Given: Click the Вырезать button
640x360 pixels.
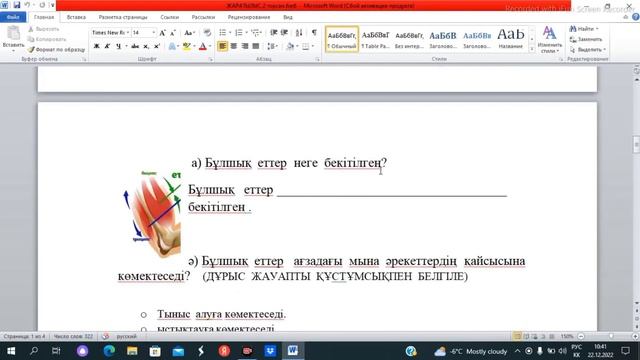Looking at the screenshot, I should (x=44, y=29).
